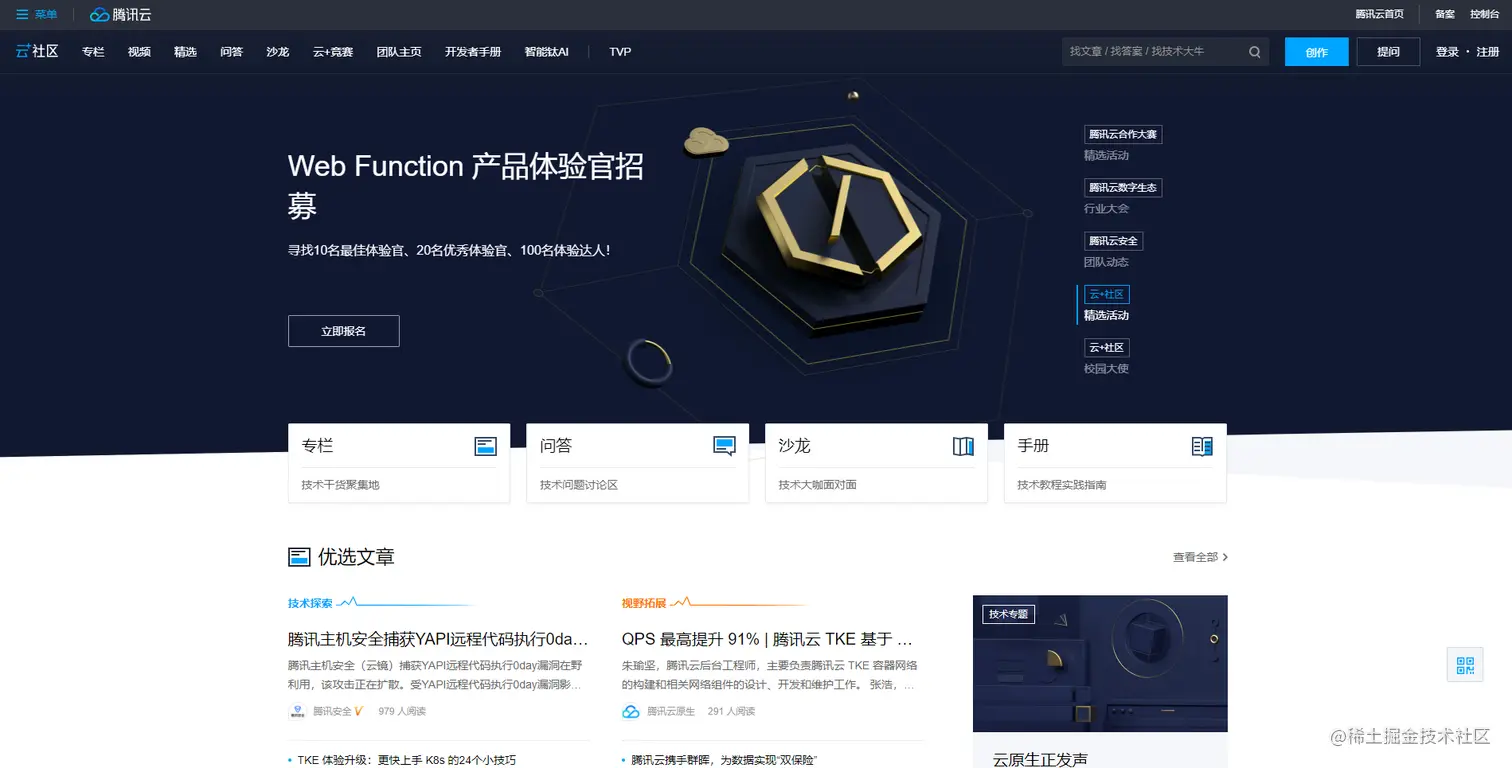
Task: Open the 控制台 link
Action: (1484, 14)
